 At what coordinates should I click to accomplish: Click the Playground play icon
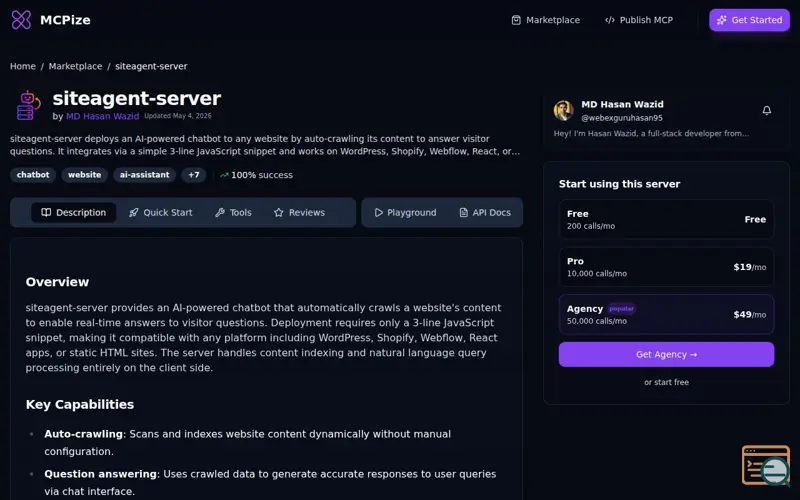pos(378,212)
